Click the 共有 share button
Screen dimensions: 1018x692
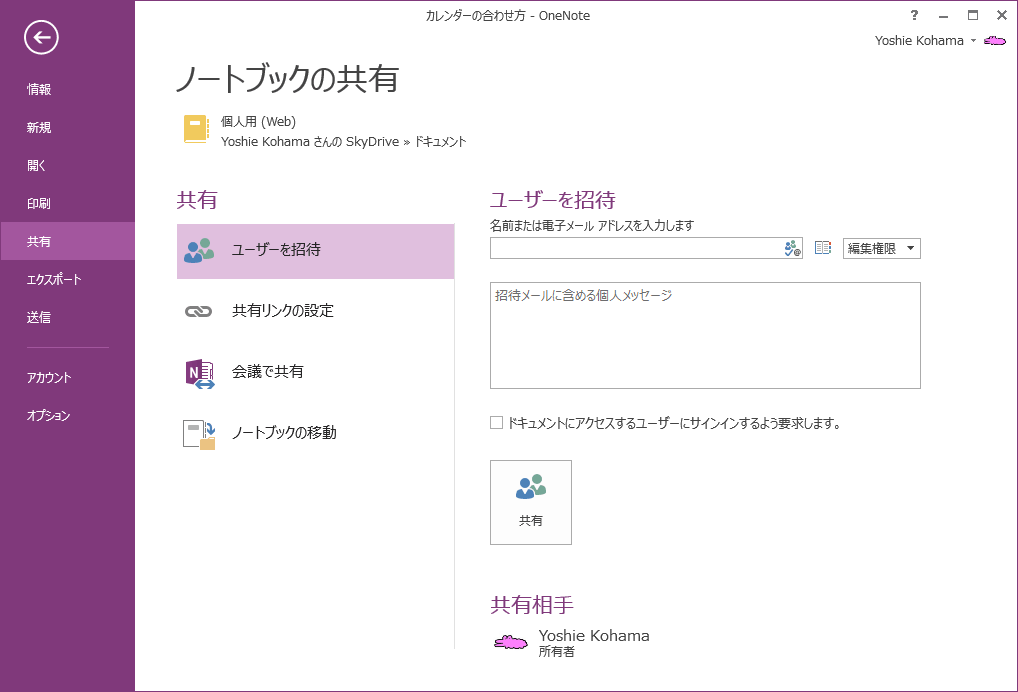pyautogui.click(x=531, y=502)
